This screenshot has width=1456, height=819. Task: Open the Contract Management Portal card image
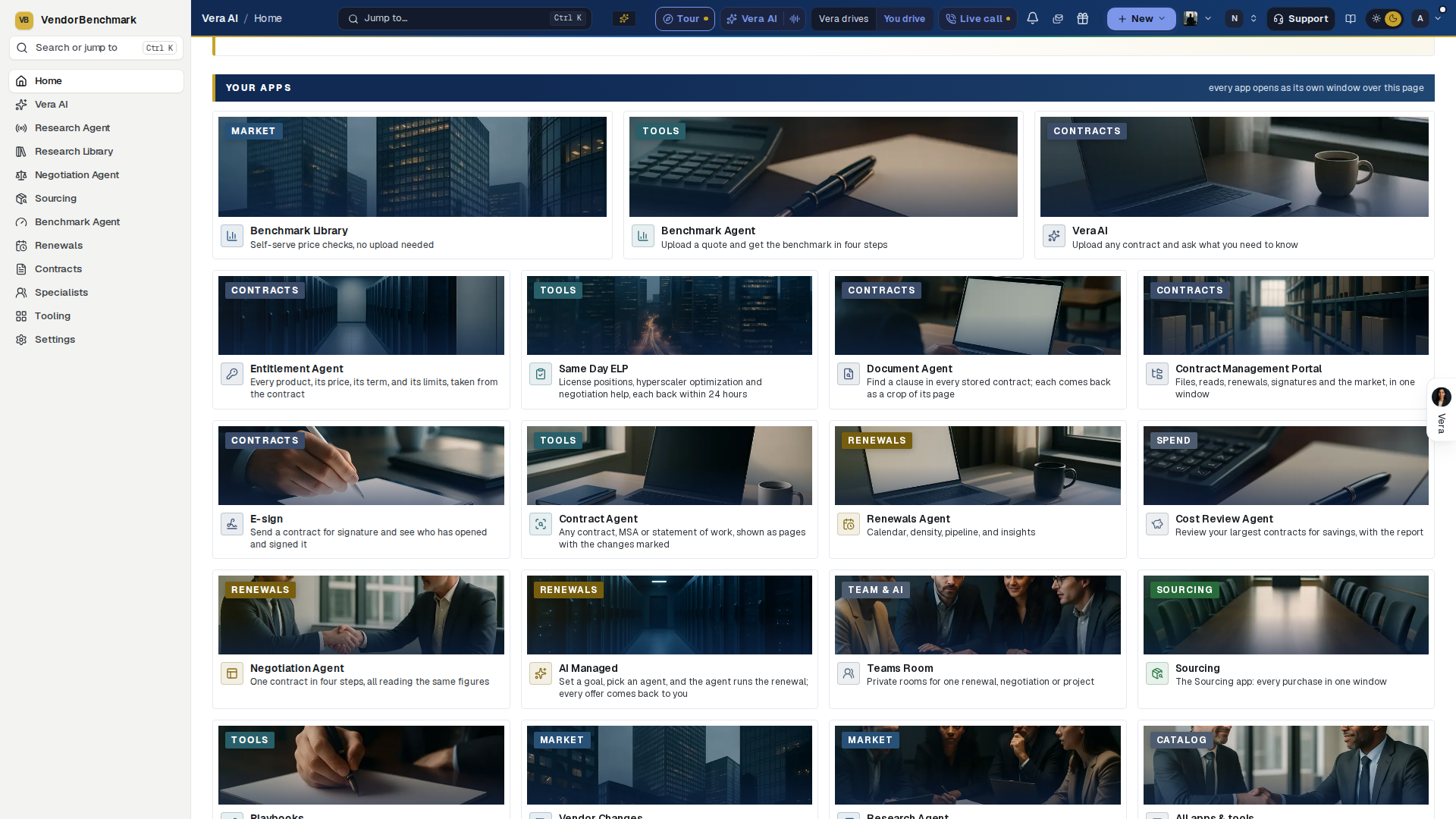coord(1285,315)
